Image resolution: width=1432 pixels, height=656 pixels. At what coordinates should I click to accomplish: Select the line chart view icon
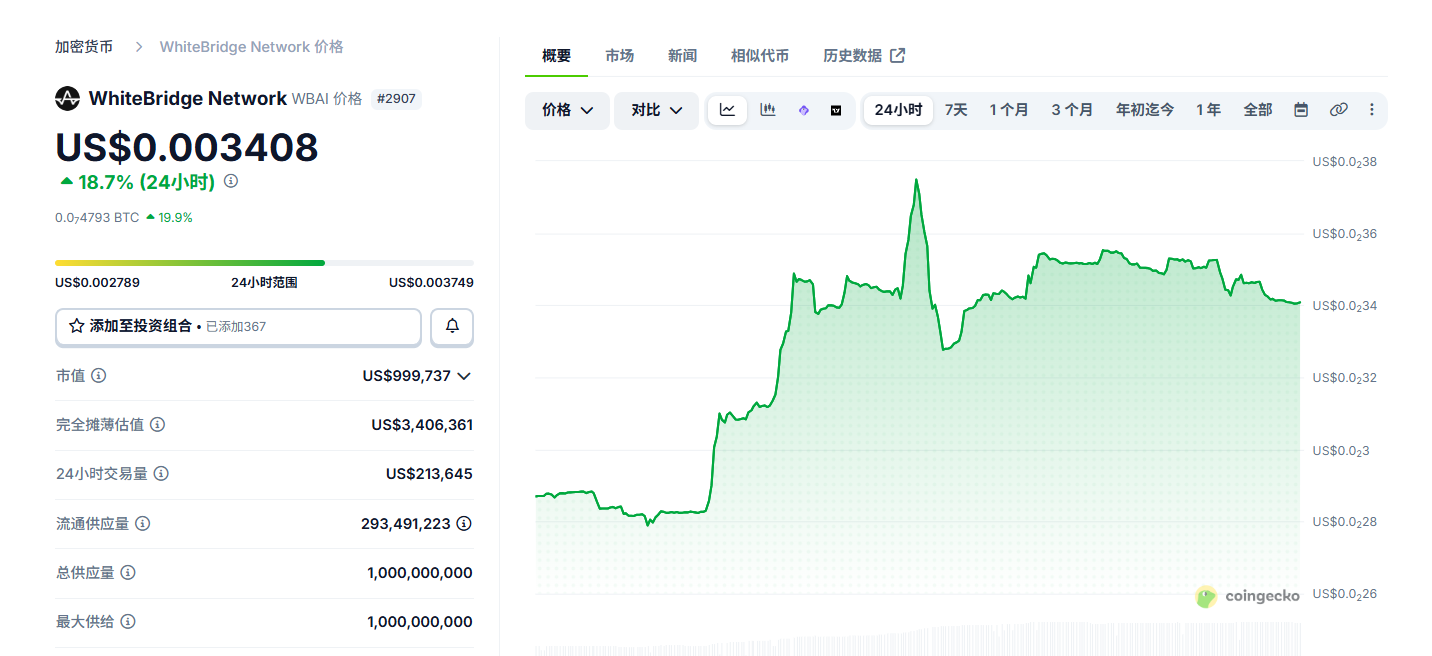[x=727, y=110]
